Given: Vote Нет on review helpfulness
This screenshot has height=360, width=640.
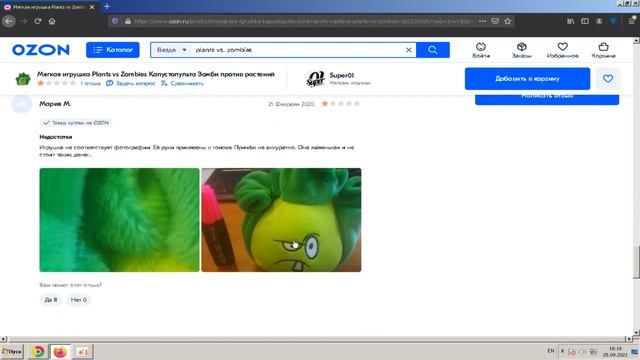Looking at the screenshot, I should [x=79, y=300].
